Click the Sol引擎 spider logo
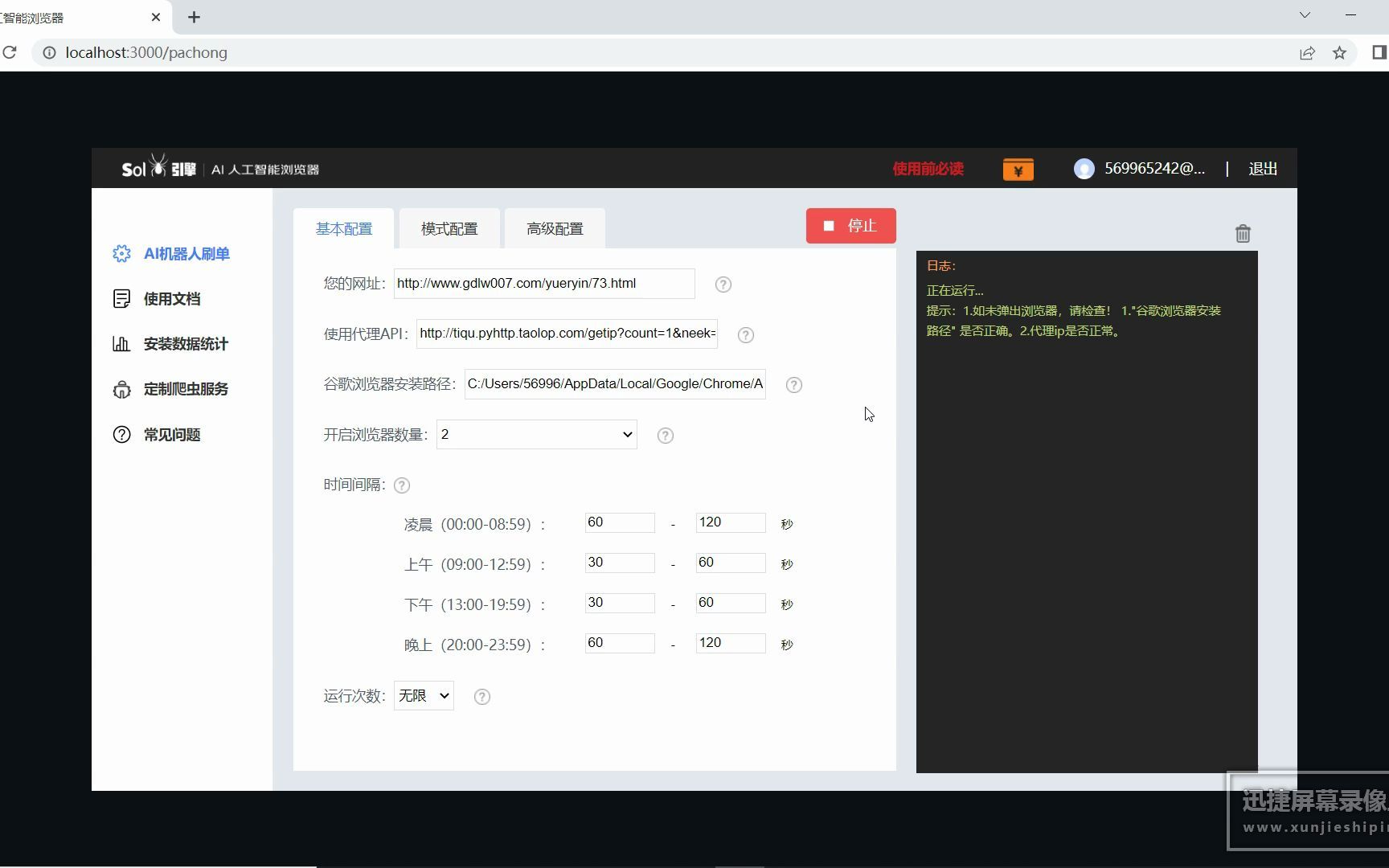 [158, 167]
